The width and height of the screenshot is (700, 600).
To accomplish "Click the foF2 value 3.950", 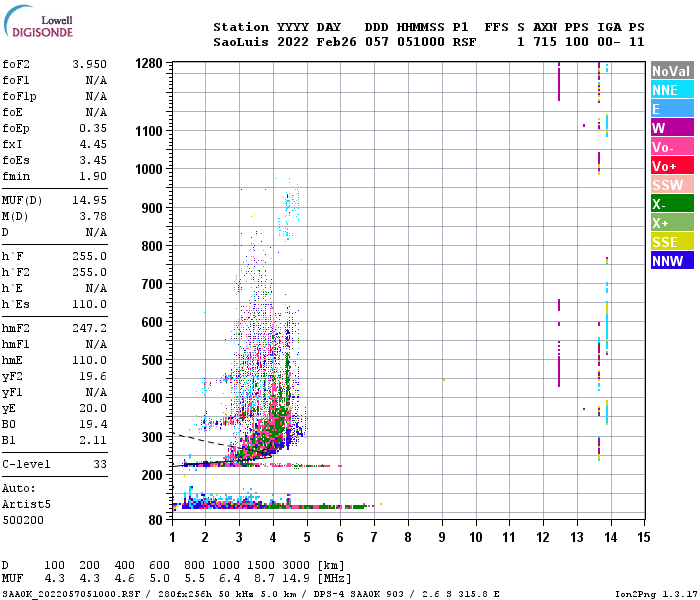I will click(89, 64).
